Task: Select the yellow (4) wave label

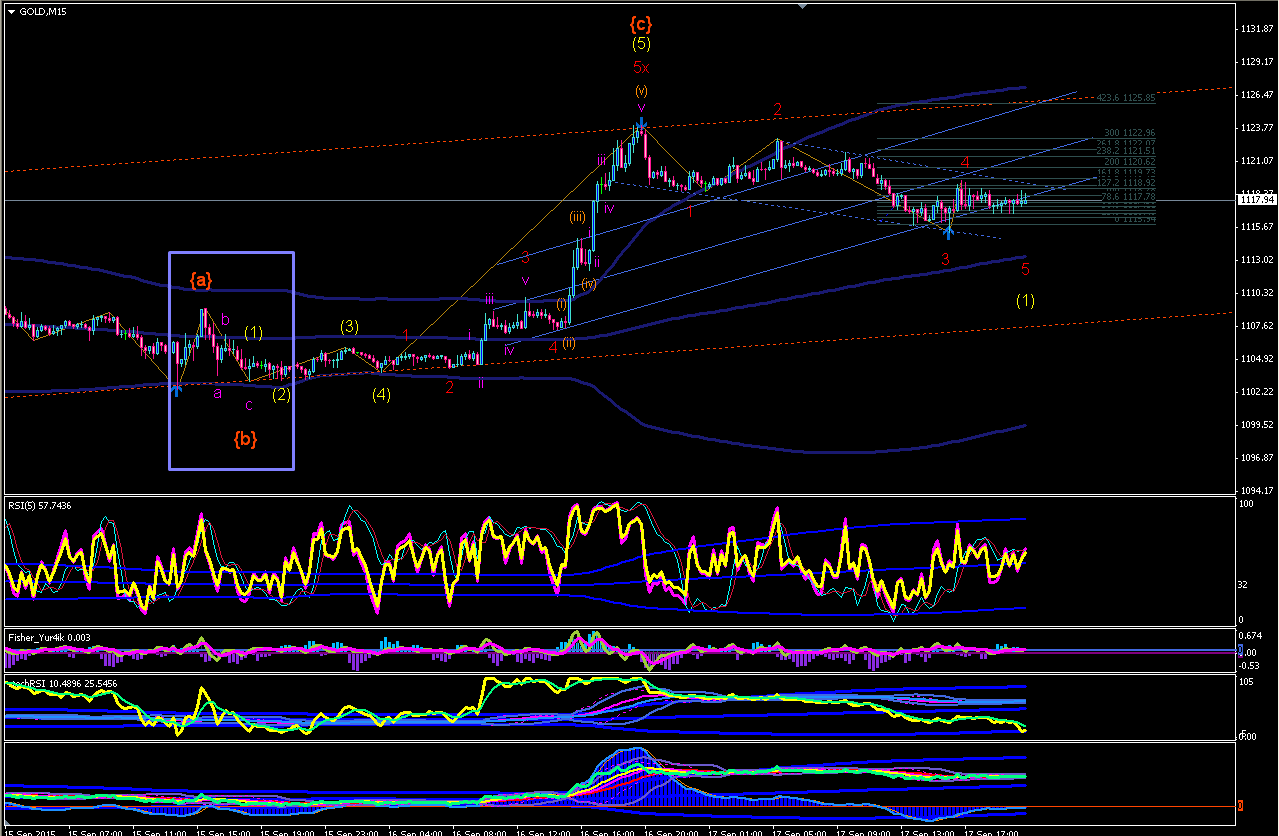Action: 381,394
